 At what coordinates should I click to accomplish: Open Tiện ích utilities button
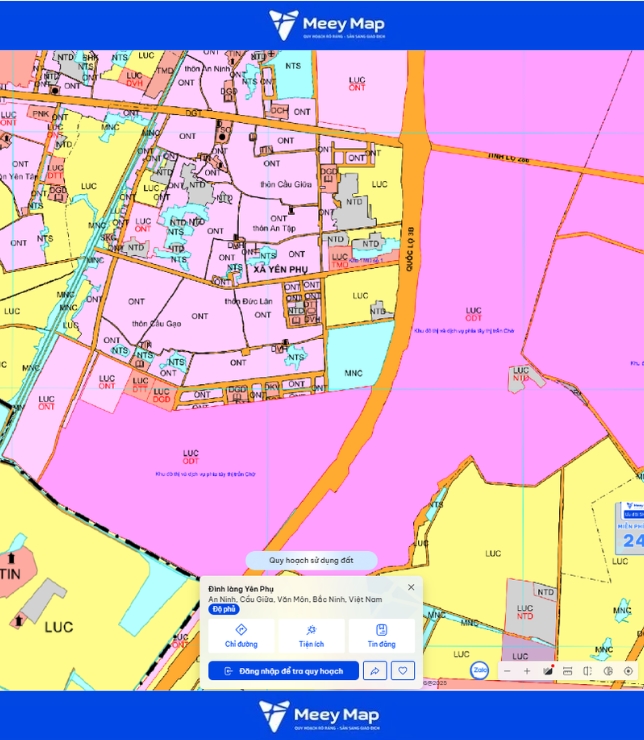coord(311,636)
